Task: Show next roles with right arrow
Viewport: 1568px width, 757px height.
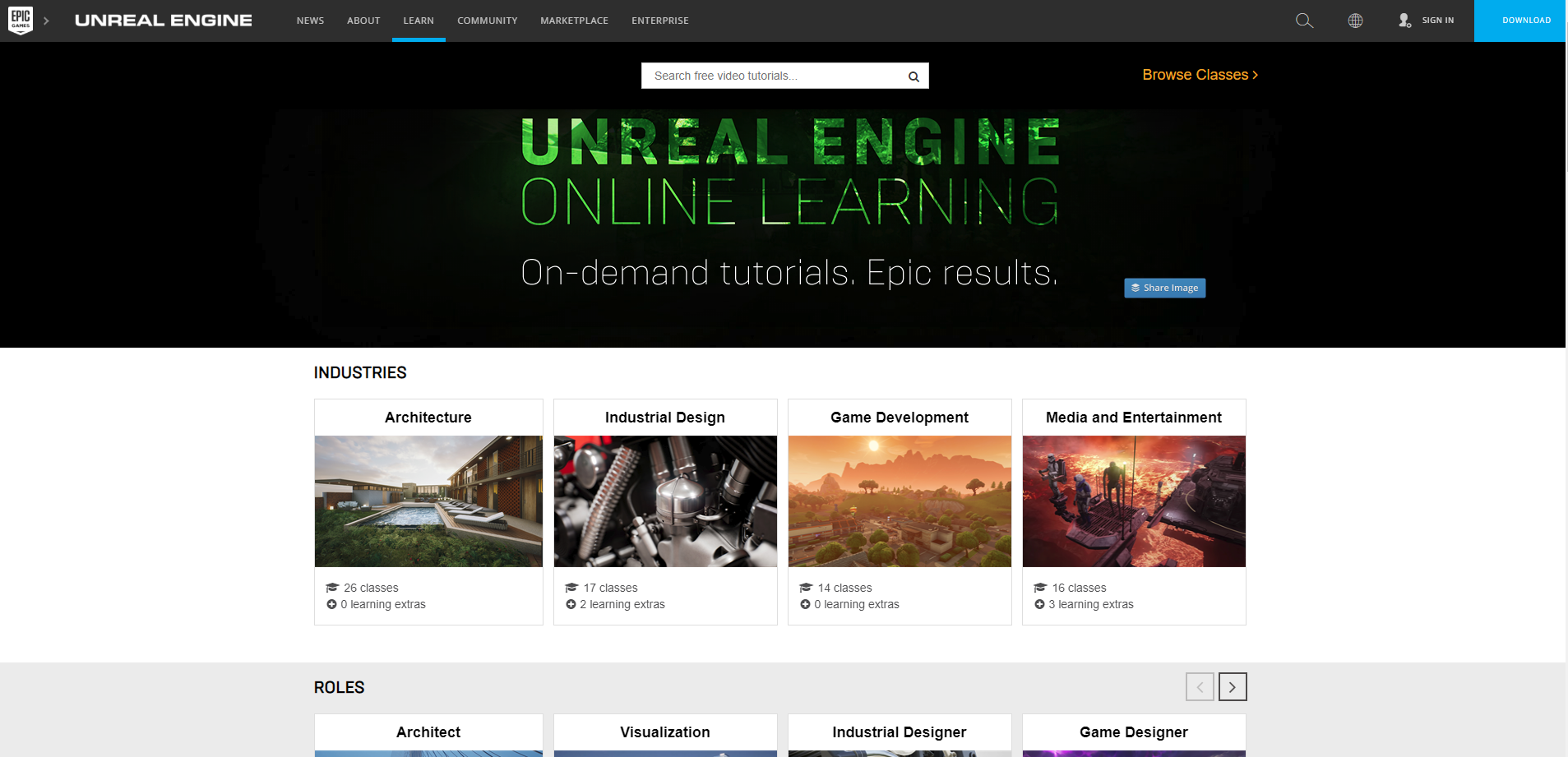Action: pos(1233,687)
